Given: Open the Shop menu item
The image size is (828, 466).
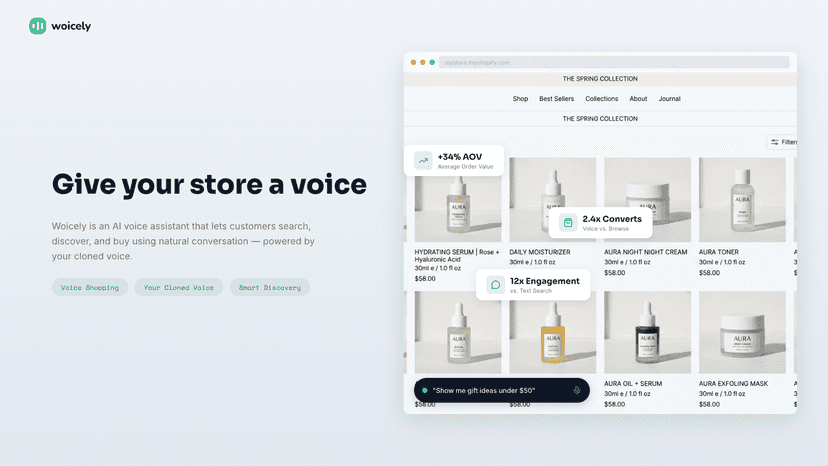Looking at the screenshot, I should coord(520,99).
